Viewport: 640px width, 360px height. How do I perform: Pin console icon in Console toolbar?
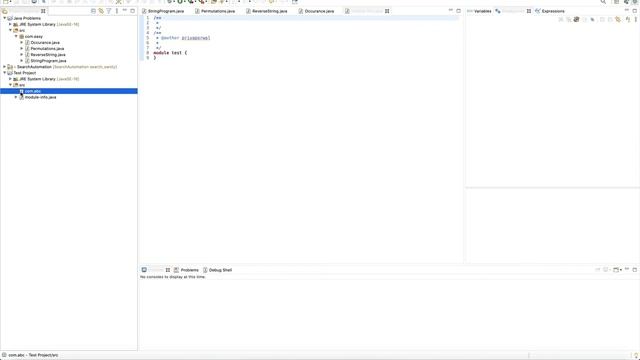[598, 270]
